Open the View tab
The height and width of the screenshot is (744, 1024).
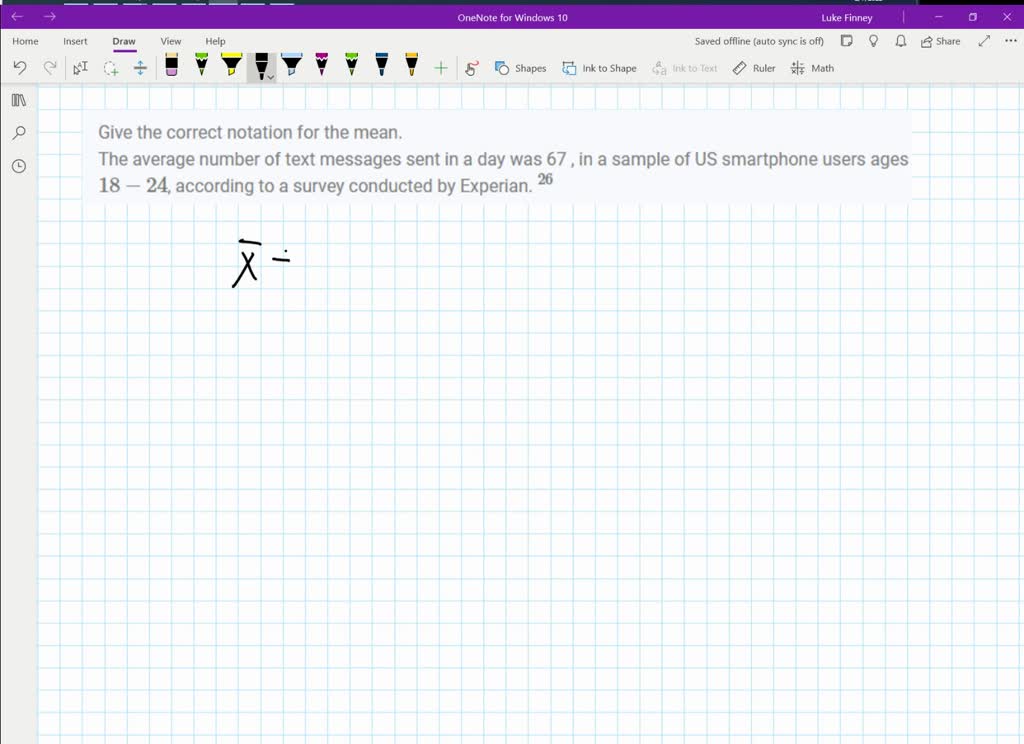click(171, 41)
